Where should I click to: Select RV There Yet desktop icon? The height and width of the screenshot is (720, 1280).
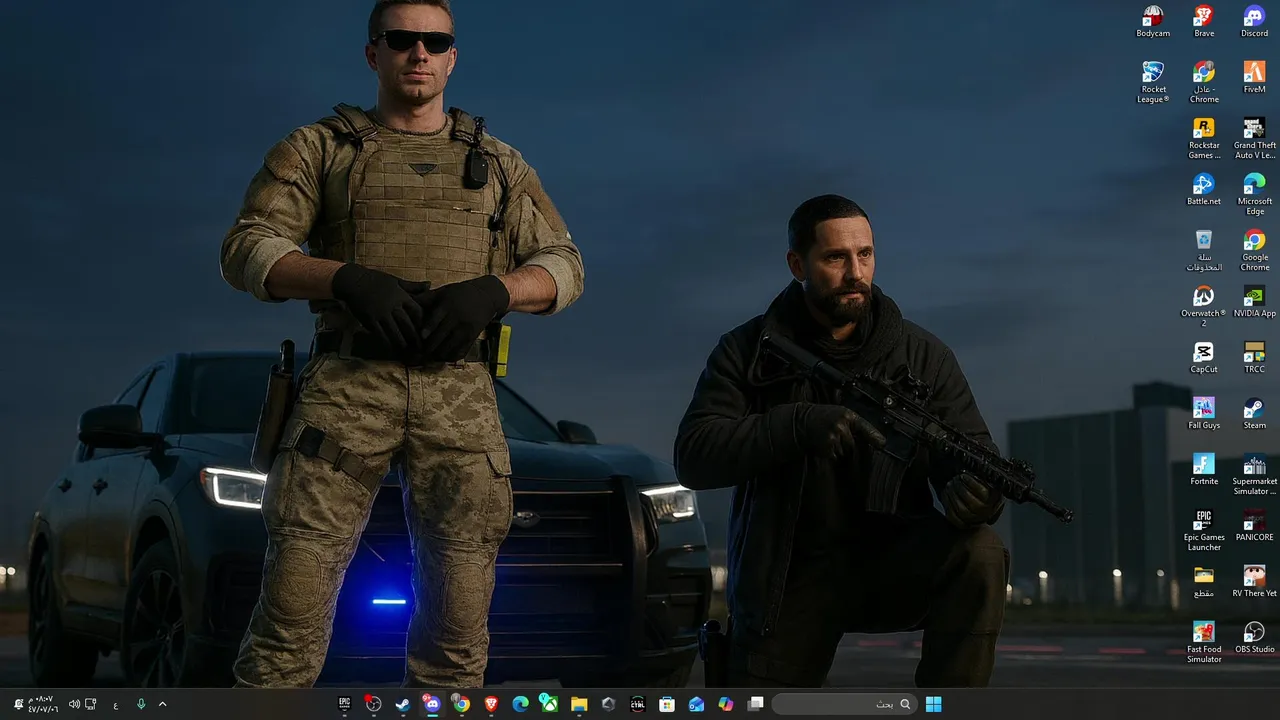pos(1254,582)
